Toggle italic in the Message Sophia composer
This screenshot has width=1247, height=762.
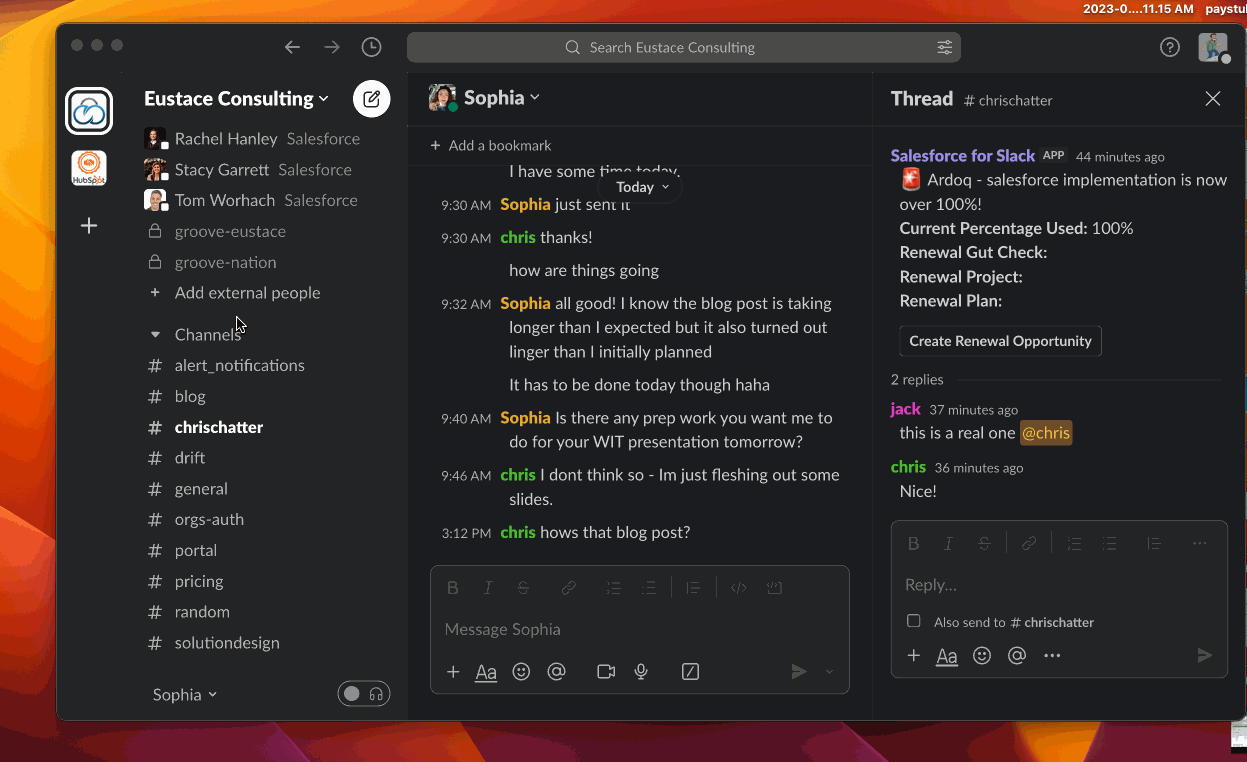click(488, 588)
